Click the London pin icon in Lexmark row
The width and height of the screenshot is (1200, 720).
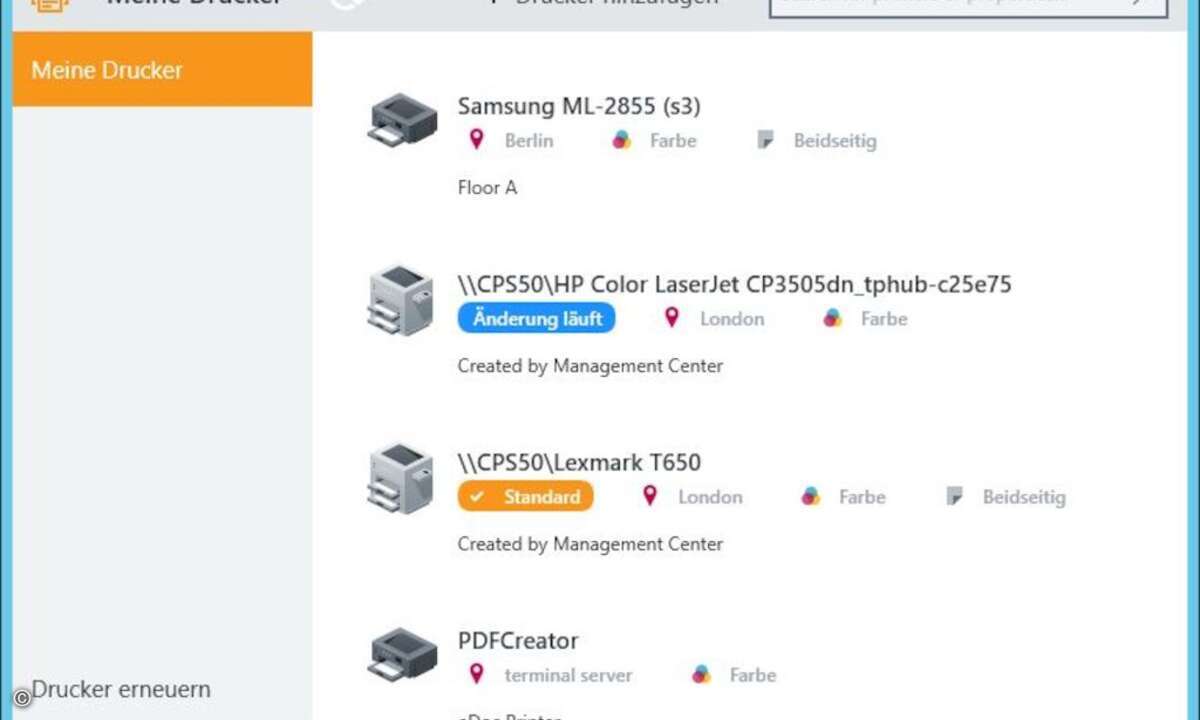[650, 496]
